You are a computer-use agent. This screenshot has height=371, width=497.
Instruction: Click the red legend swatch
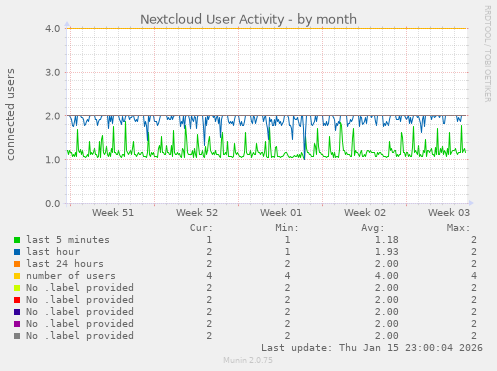pyautogui.click(x=17, y=300)
